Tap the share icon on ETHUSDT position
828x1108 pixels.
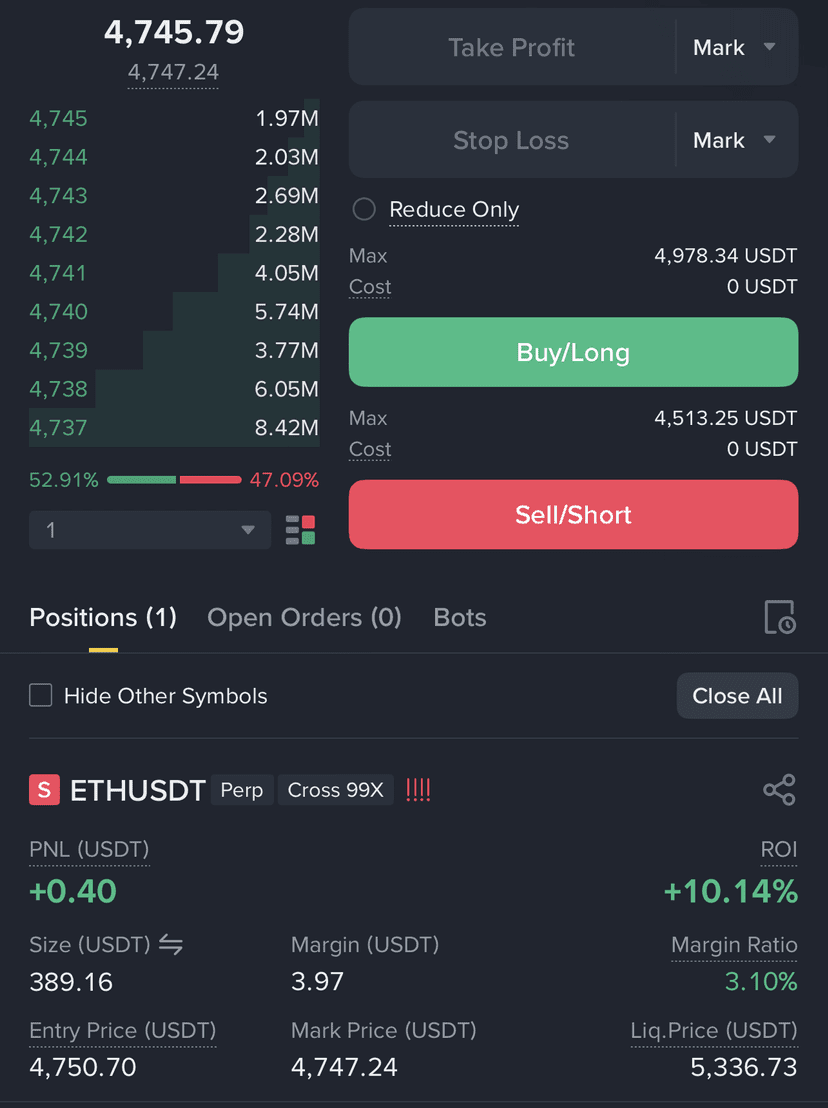click(x=779, y=790)
